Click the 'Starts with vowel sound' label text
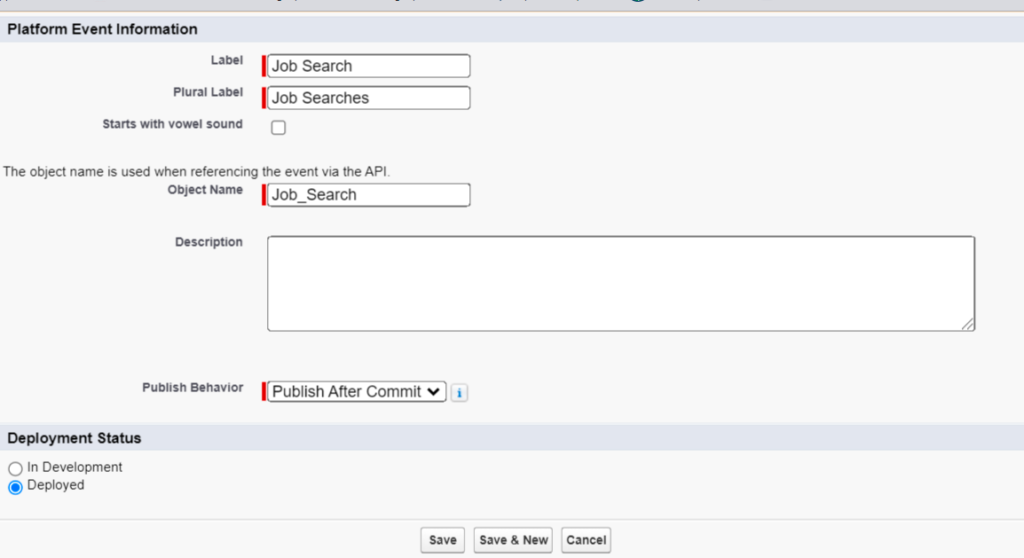The image size is (1024, 558). pyautogui.click(x=172, y=125)
